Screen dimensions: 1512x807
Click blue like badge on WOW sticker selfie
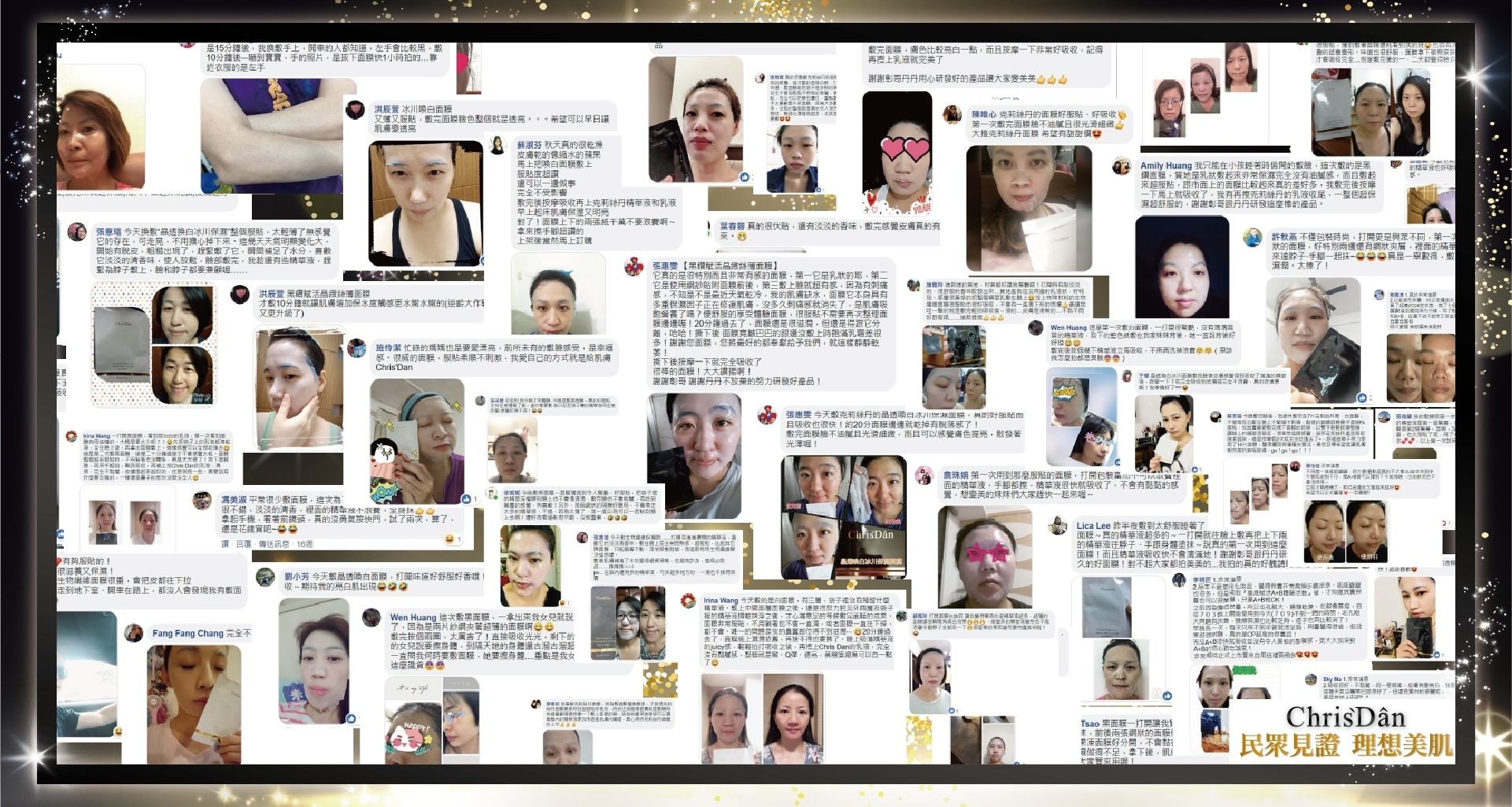tap(466, 499)
